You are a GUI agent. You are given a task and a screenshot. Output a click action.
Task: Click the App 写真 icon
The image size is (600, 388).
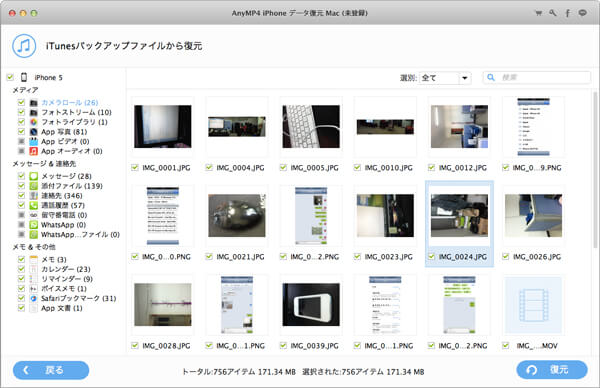pos(34,132)
